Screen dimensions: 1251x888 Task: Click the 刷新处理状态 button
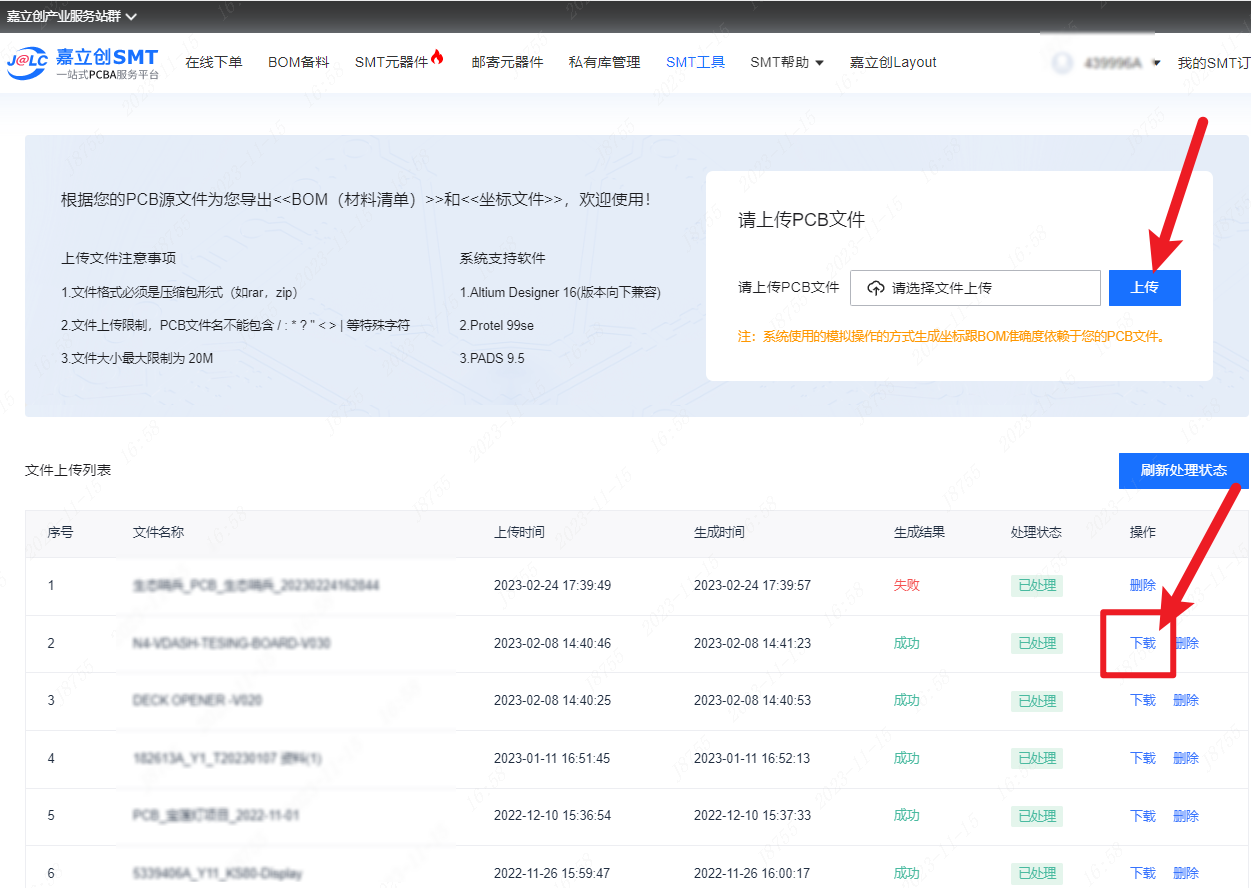pyautogui.click(x=1183, y=470)
